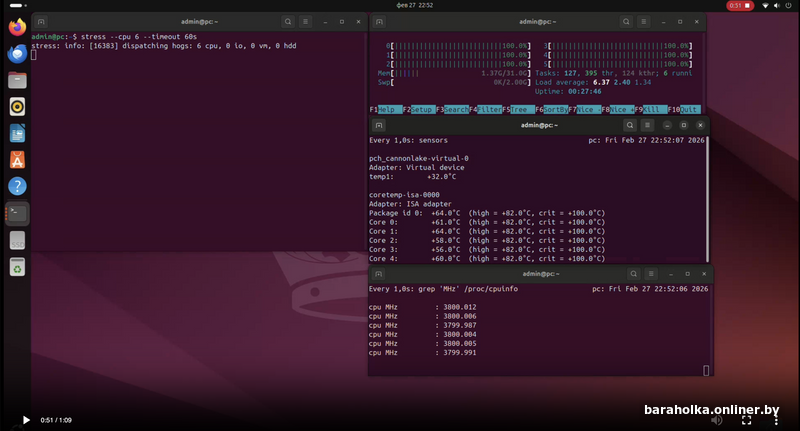Open the Trash icon in dock
Screen dimensions: 800x431
pos(17,266)
